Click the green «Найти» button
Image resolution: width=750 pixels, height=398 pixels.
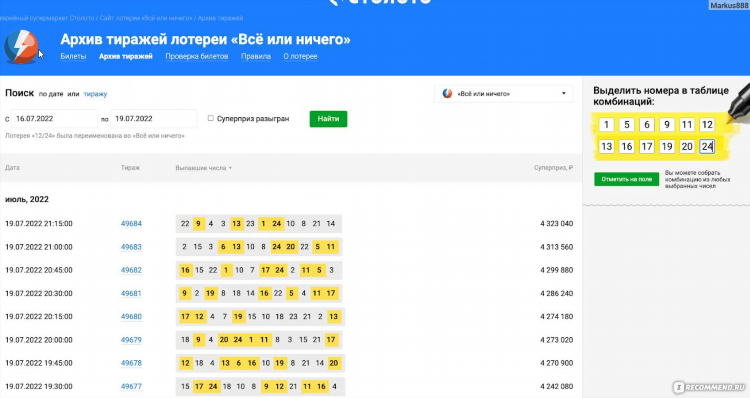[x=328, y=119]
